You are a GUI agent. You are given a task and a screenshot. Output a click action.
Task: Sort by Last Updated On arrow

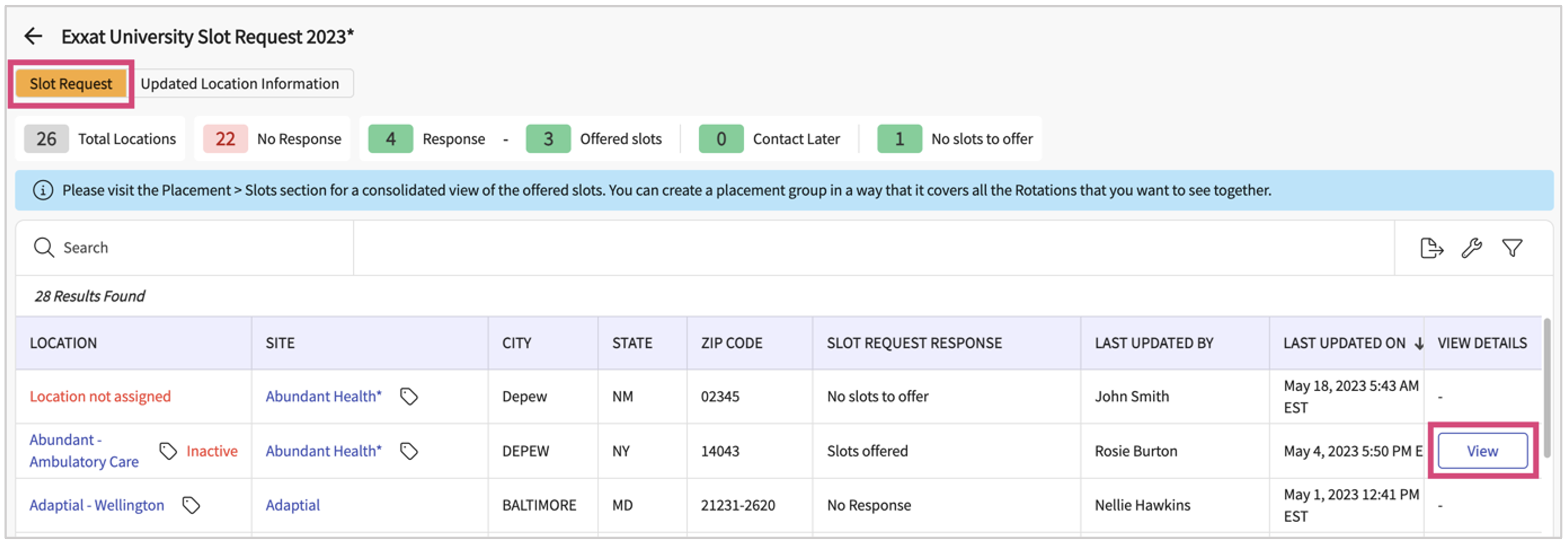click(1419, 344)
